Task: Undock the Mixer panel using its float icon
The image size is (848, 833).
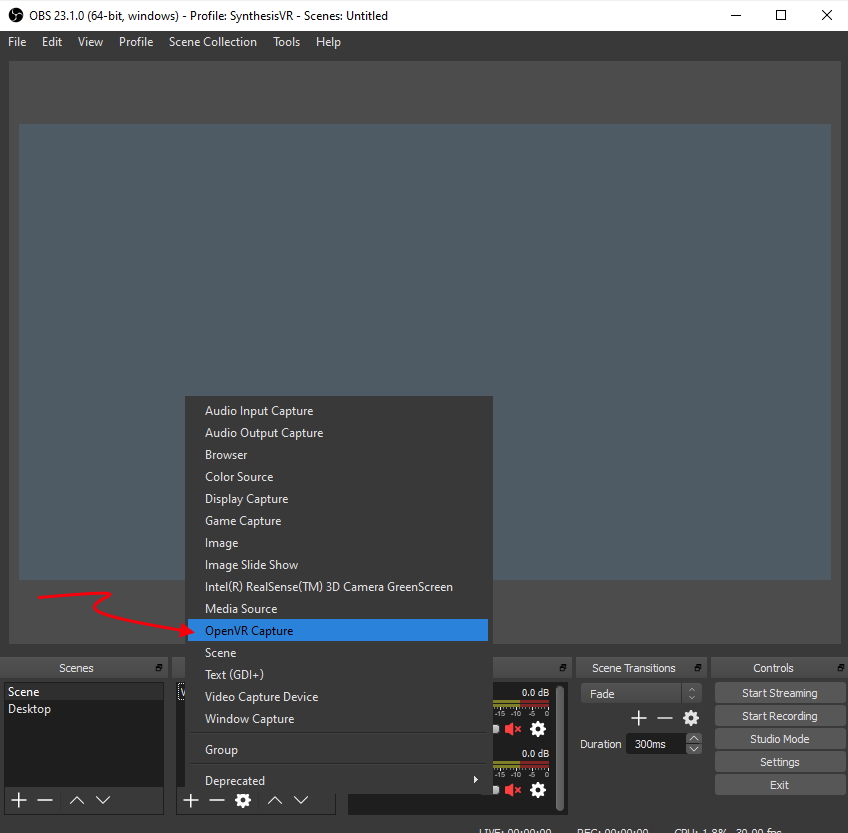Action: [x=562, y=667]
